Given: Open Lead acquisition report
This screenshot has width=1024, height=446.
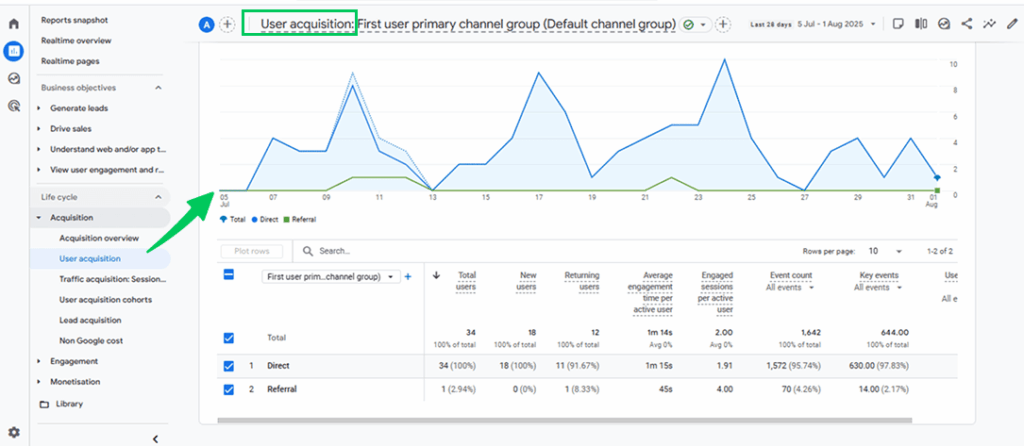Looking at the screenshot, I should (90, 321).
